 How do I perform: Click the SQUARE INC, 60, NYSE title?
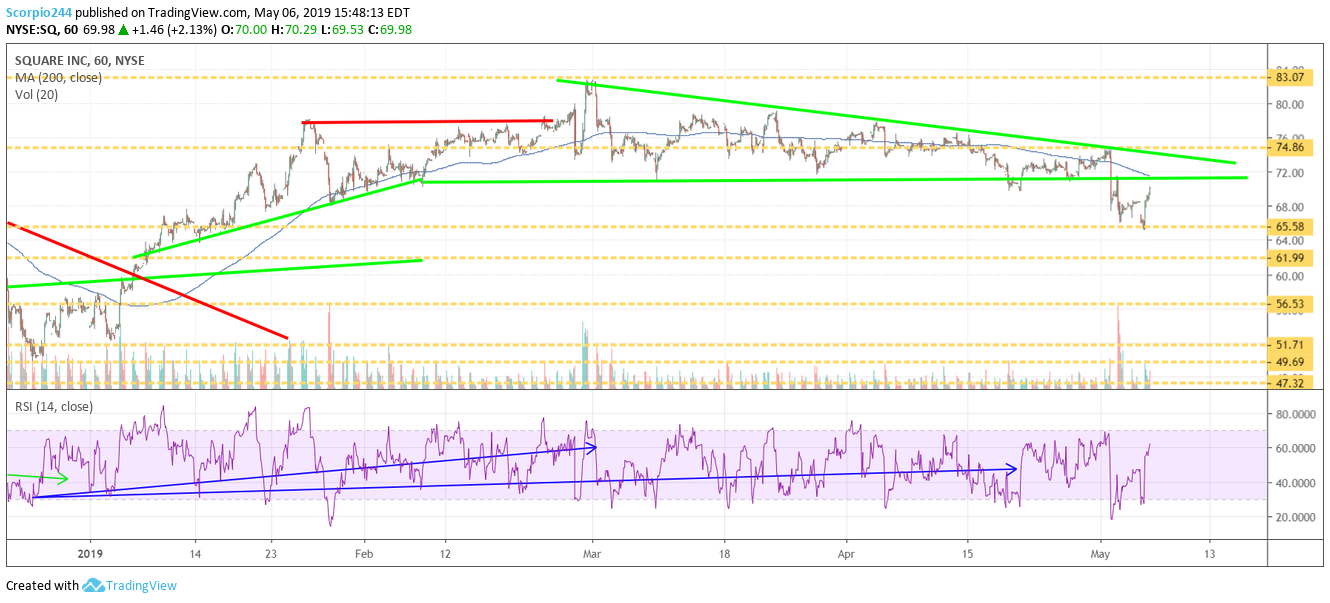click(x=79, y=61)
